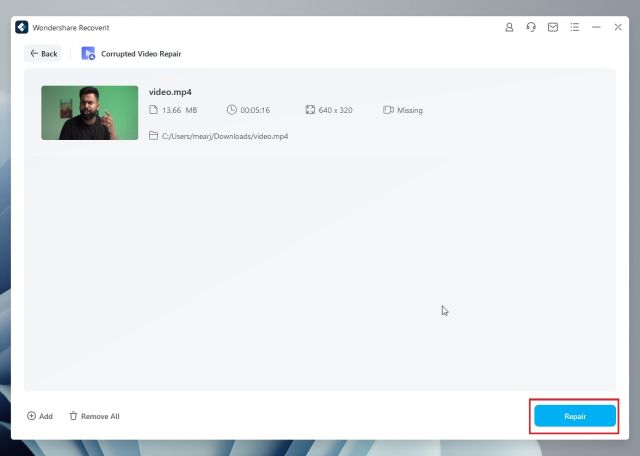Viewport: 640px width, 456px height.
Task: Click the Missing camera info label
Action: (x=410, y=110)
